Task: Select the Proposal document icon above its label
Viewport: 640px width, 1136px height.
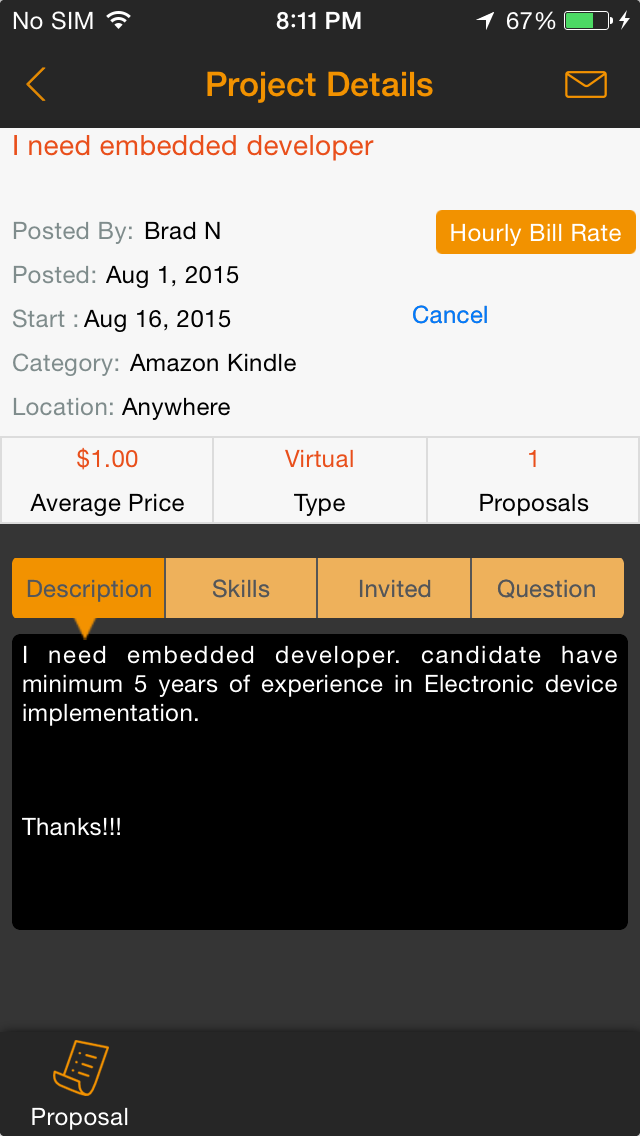Action: click(79, 1067)
